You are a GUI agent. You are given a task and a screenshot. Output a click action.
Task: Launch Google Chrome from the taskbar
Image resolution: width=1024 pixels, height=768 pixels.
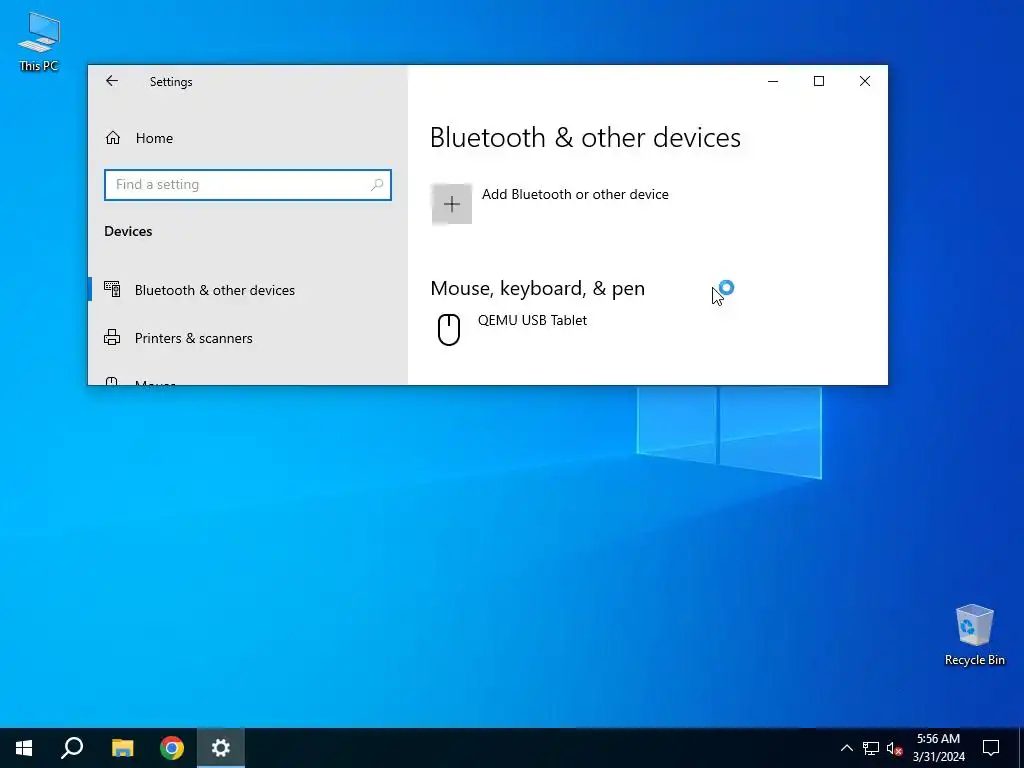(x=172, y=748)
